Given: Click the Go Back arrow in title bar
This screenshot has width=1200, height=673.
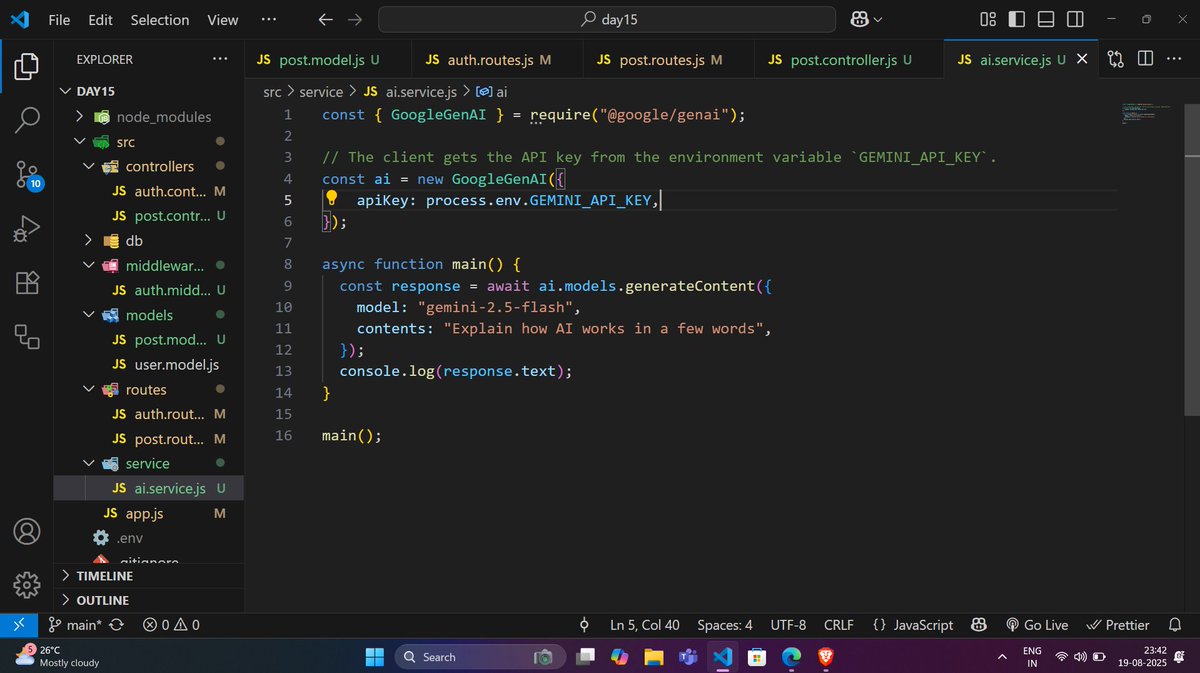Looking at the screenshot, I should click(325, 19).
